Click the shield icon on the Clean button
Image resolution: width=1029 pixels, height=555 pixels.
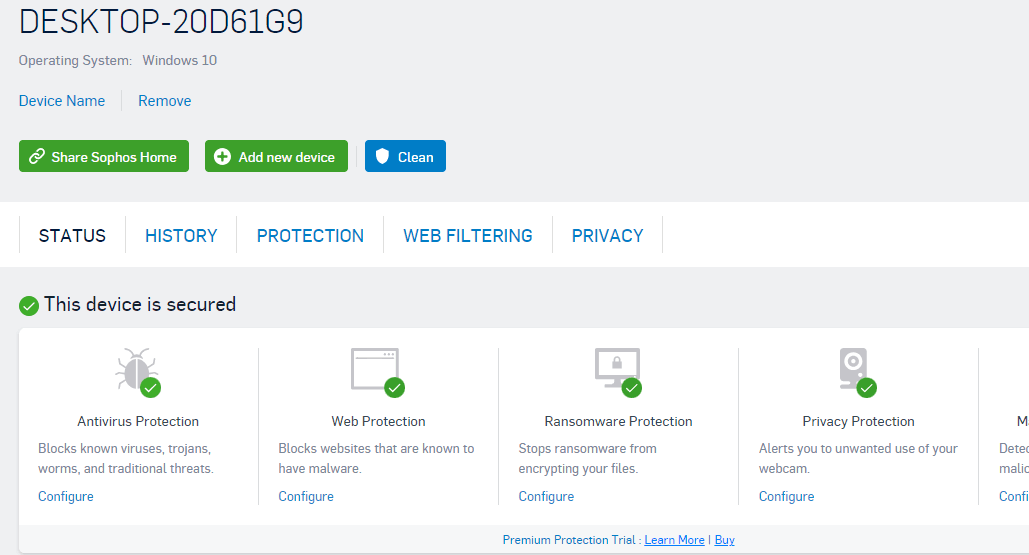(383, 156)
